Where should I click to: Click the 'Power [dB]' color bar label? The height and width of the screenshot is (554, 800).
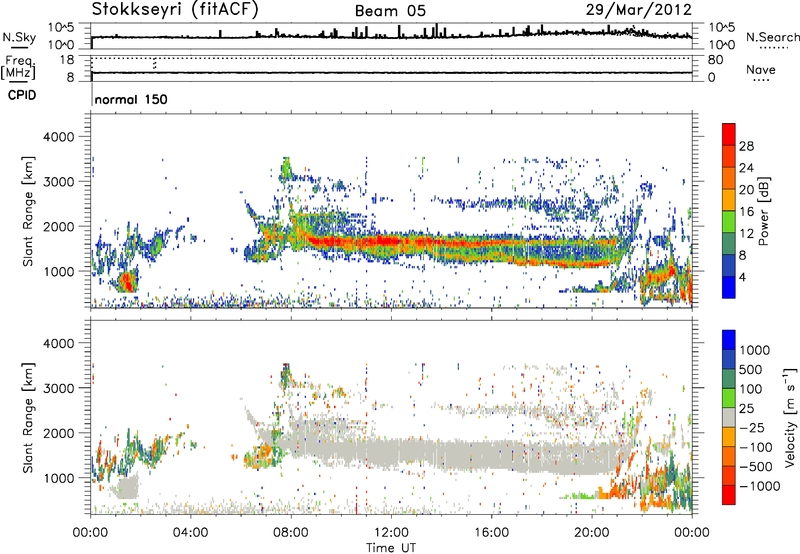763,211
